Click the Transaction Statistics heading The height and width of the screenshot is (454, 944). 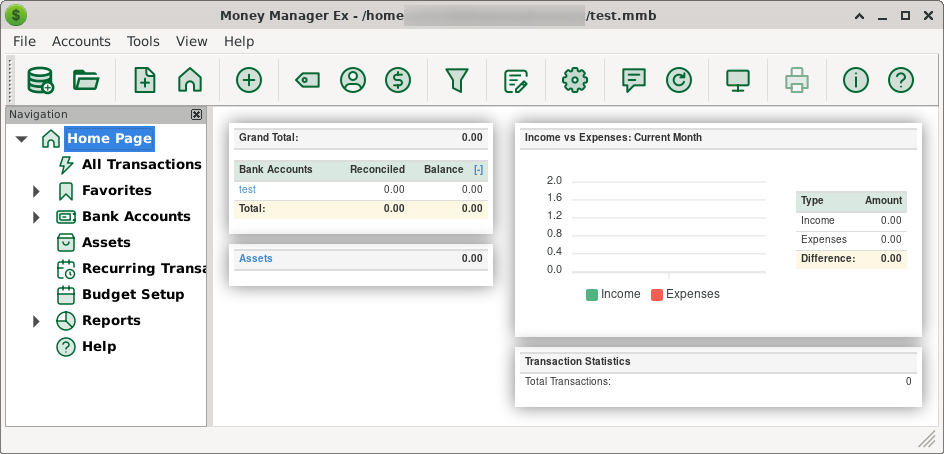(x=577, y=362)
